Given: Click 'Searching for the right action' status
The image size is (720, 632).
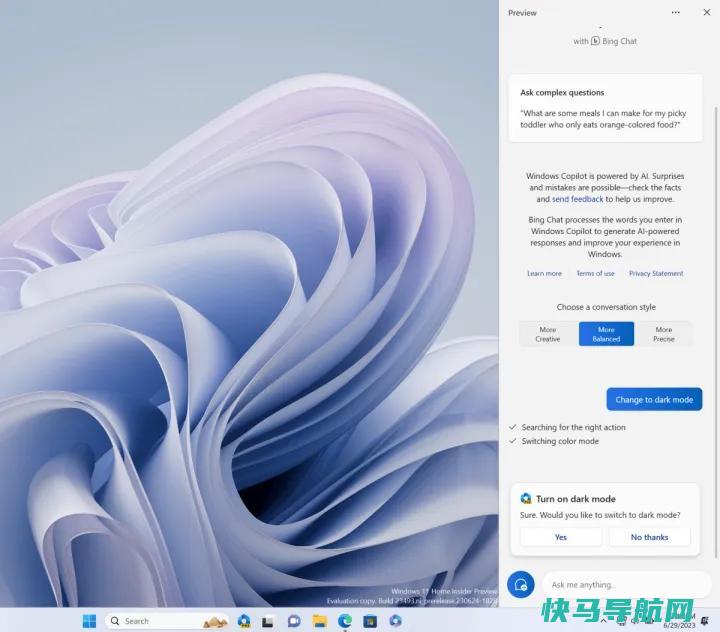Looking at the screenshot, I should [x=574, y=427].
